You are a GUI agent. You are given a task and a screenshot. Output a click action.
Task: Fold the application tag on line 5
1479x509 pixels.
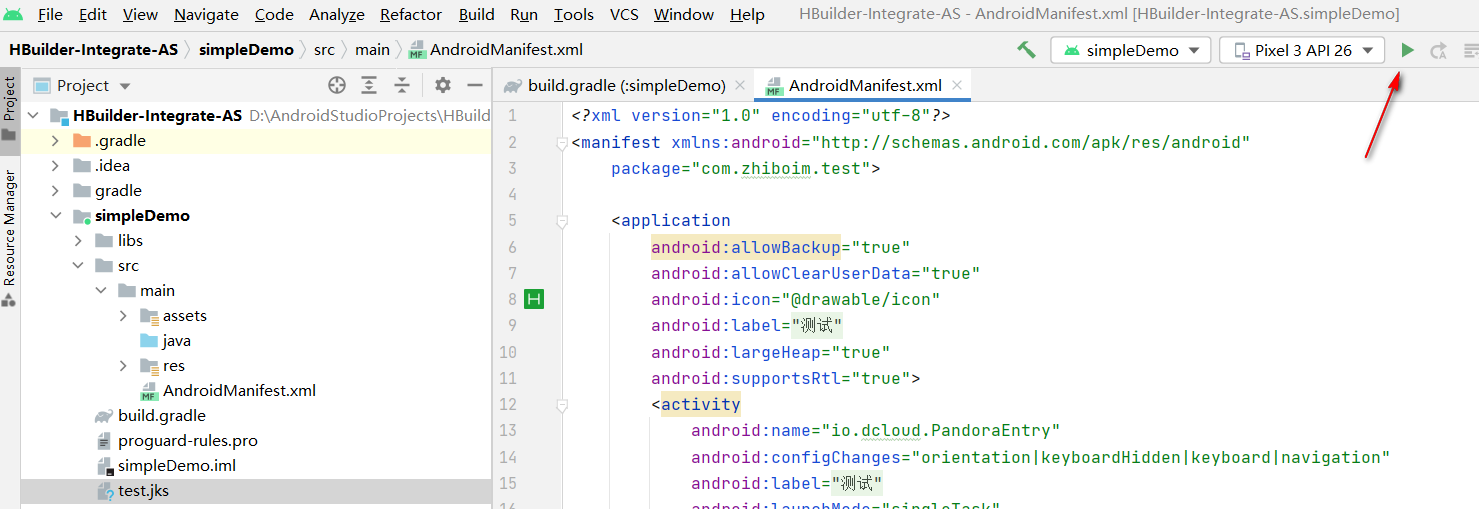tap(562, 221)
